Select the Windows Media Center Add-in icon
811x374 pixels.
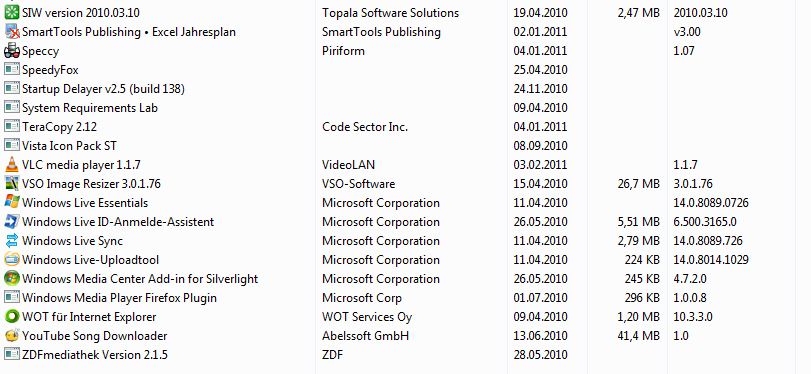11,279
